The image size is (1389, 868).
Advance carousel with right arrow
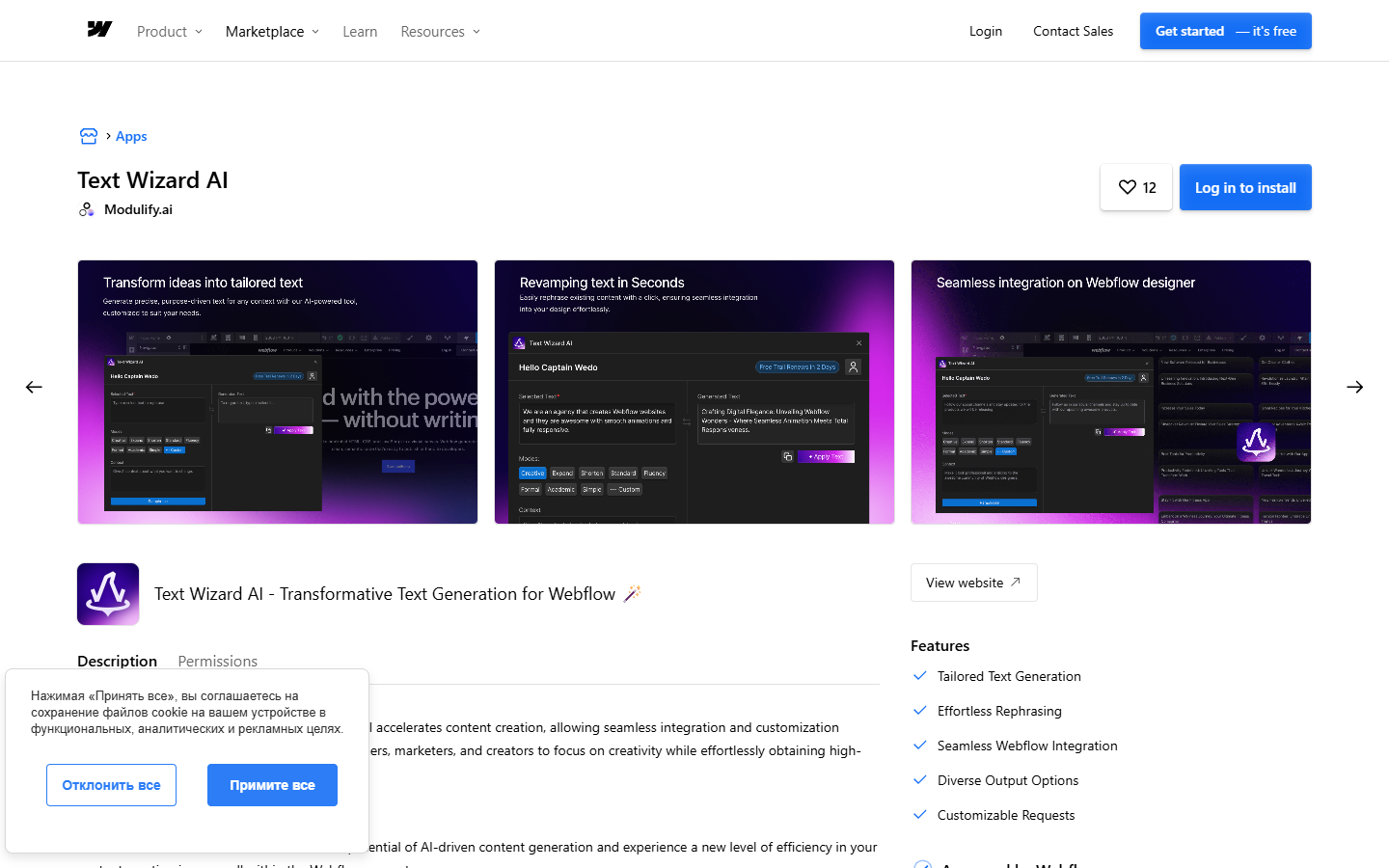click(1355, 387)
